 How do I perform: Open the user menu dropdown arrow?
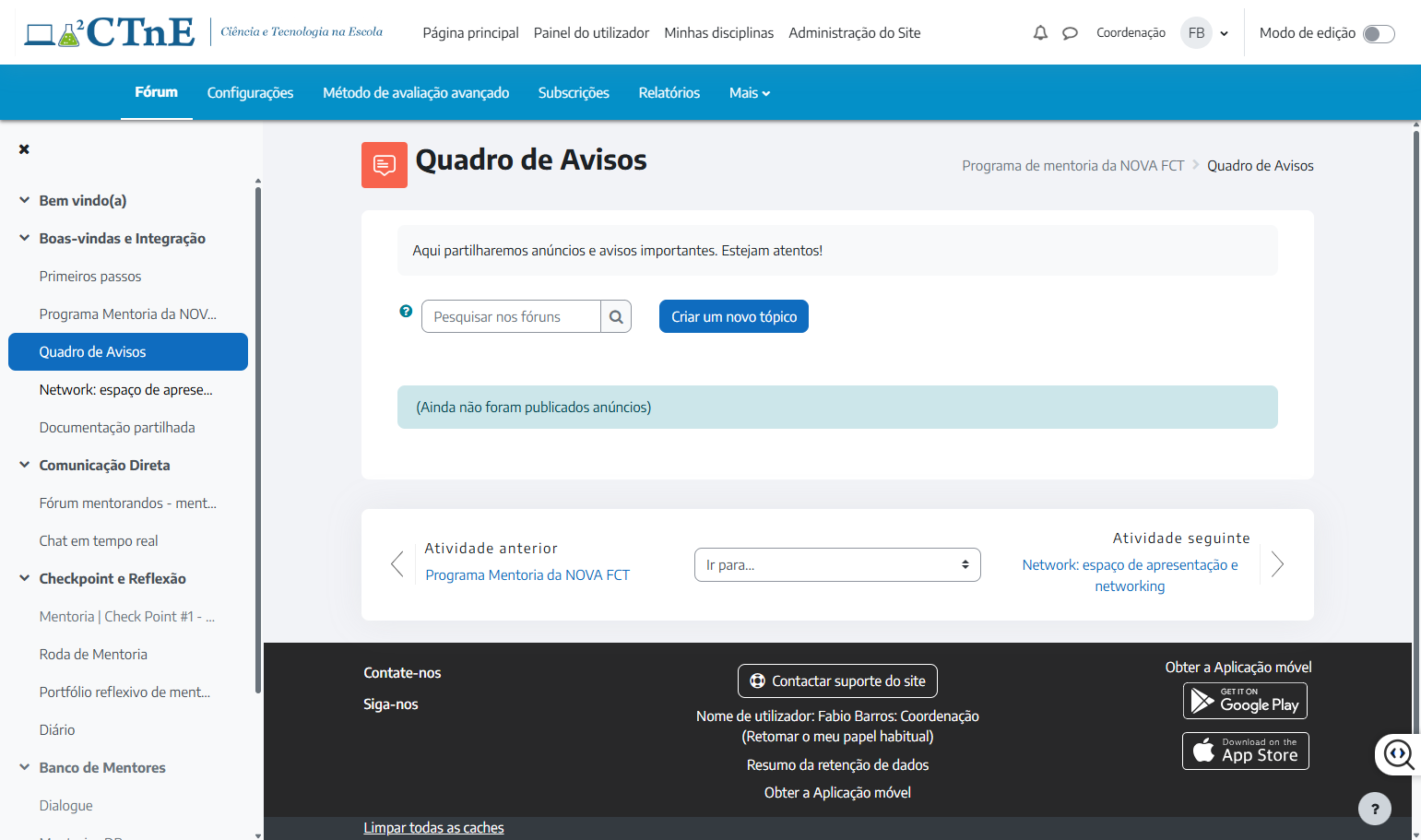(x=1224, y=34)
